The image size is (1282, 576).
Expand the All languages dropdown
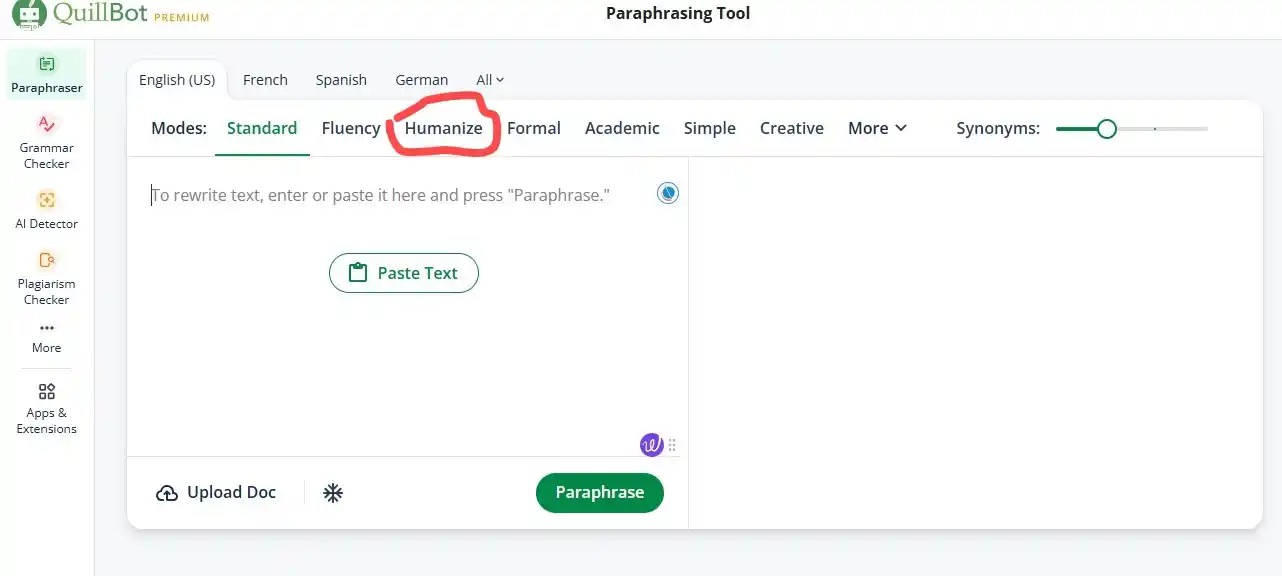click(x=490, y=80)
